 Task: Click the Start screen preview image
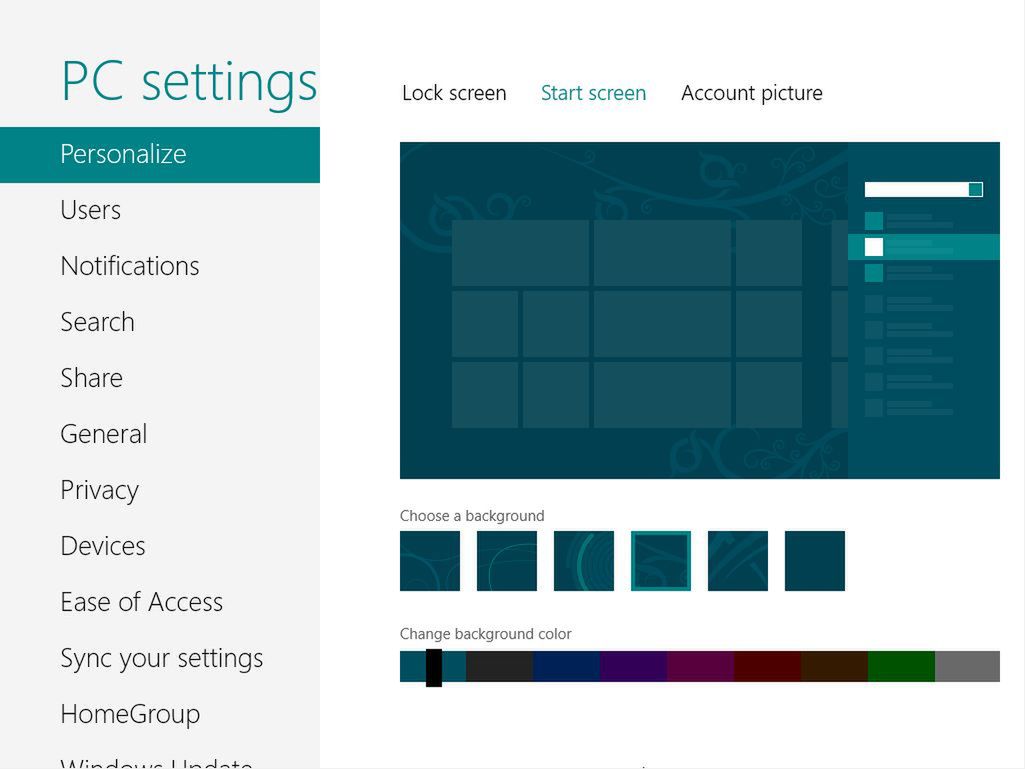pyautogui.click(x=700, y=310)
